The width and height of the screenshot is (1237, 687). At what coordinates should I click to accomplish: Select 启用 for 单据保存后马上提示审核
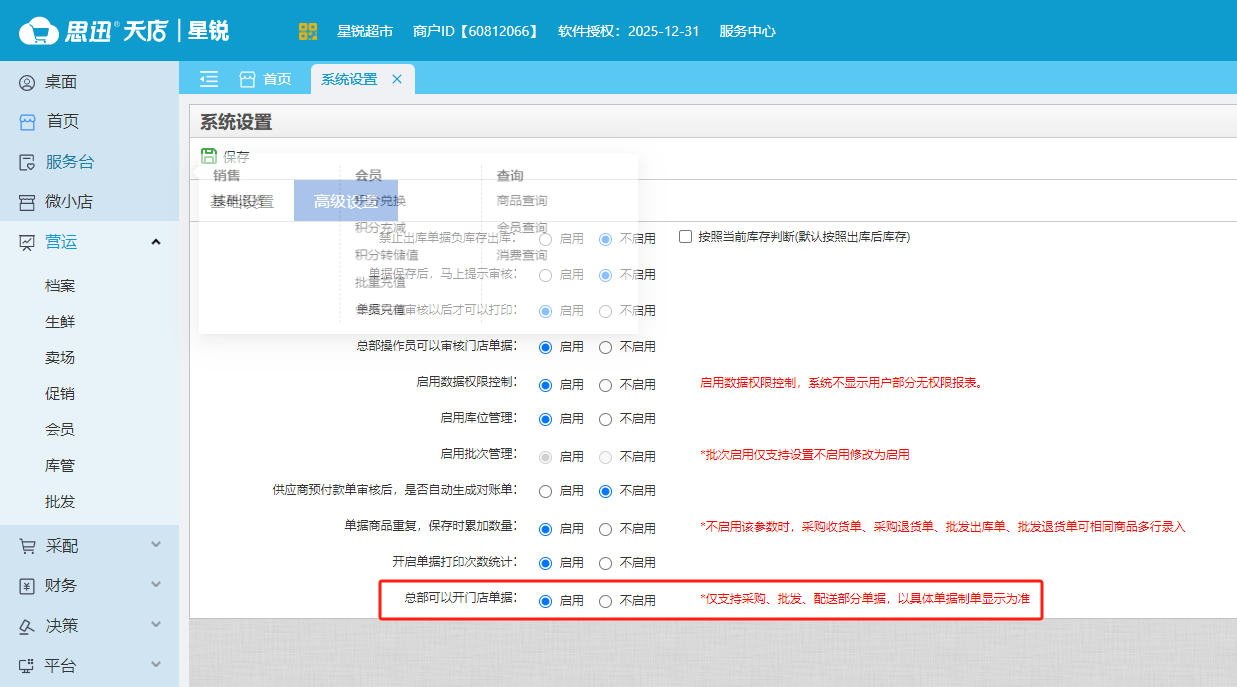[545, 275]
